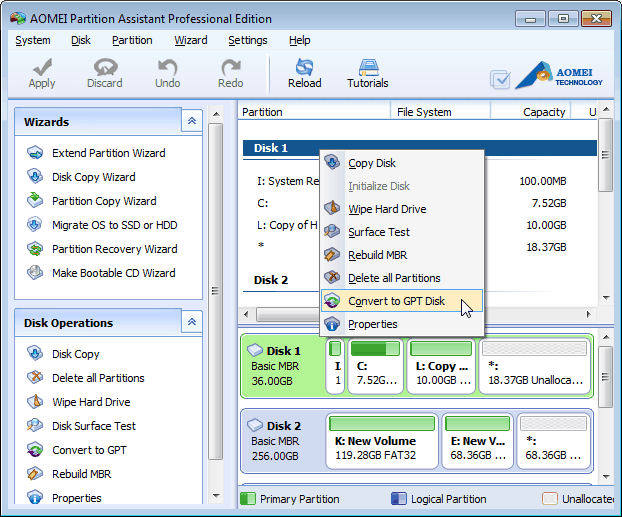Choose Copy Disk in context menu
The width and height of the screenshot is (622, 517).
pyautogui.click(x=402, y=163)
